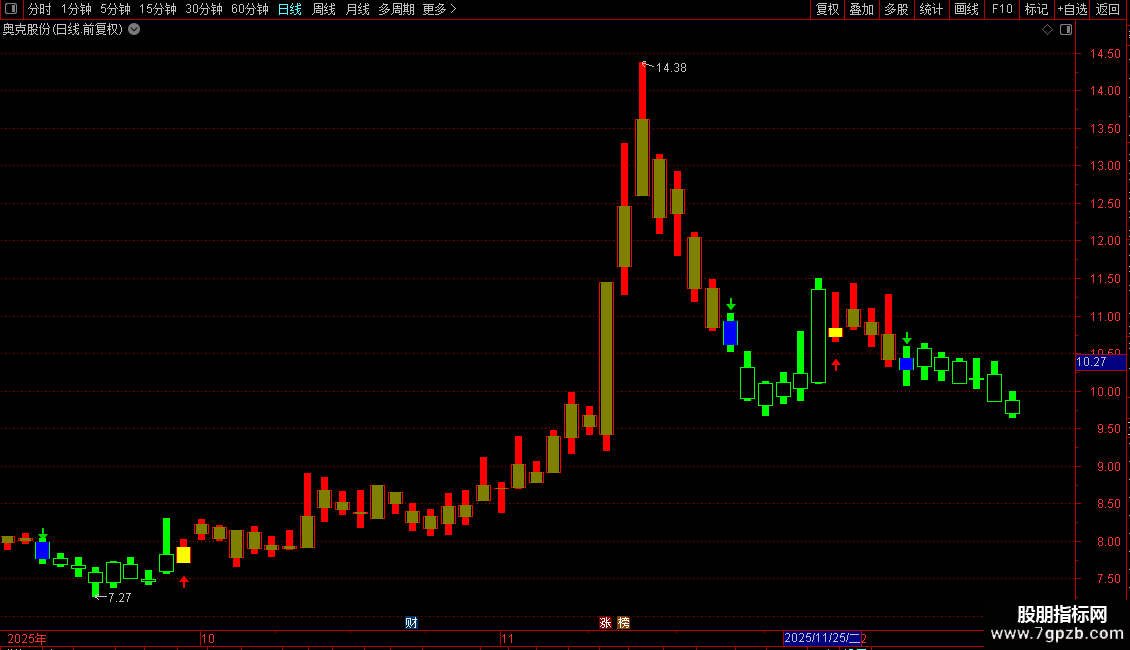1130x650 pixels.
Task: Click the 14.50 price axis label
Action: [1105, 54]
